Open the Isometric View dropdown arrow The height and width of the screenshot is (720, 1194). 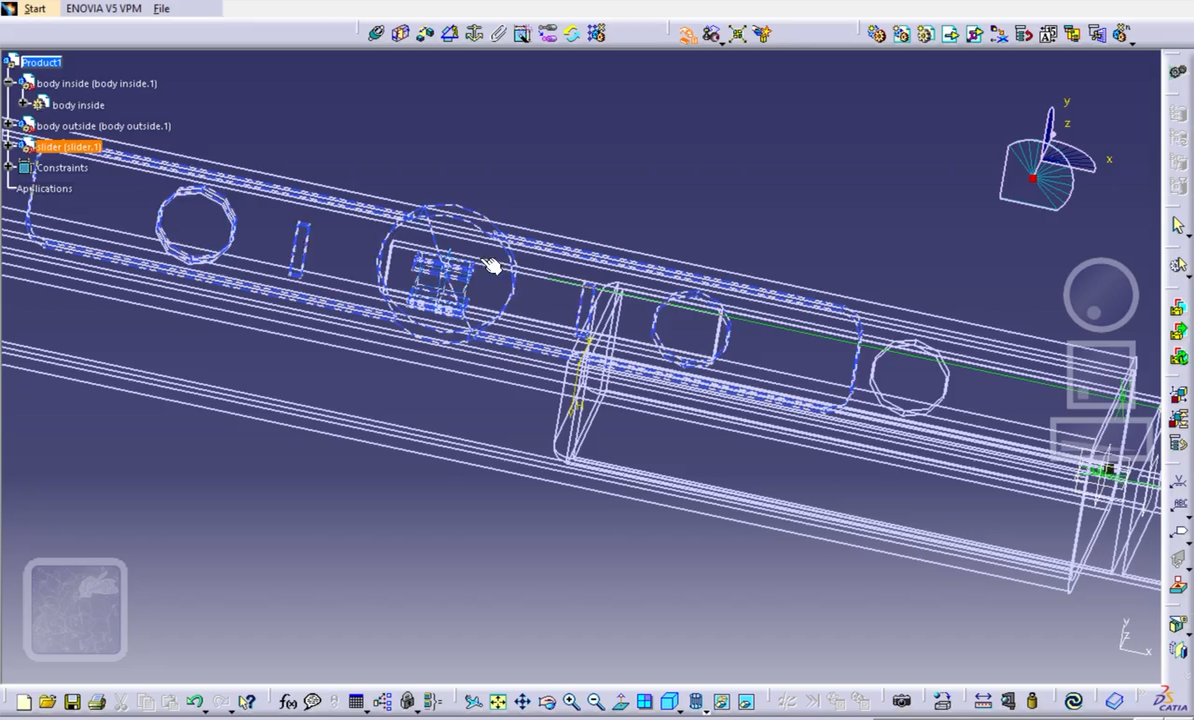681,710
